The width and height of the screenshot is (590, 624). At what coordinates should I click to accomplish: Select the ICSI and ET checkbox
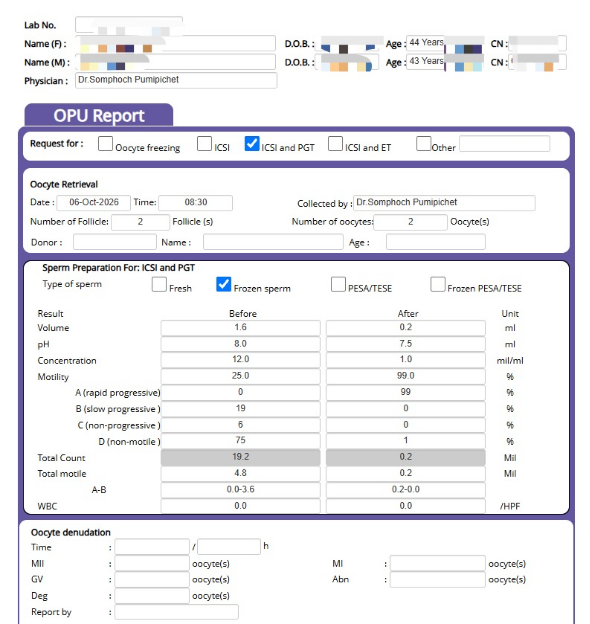(x=335, y=144)
